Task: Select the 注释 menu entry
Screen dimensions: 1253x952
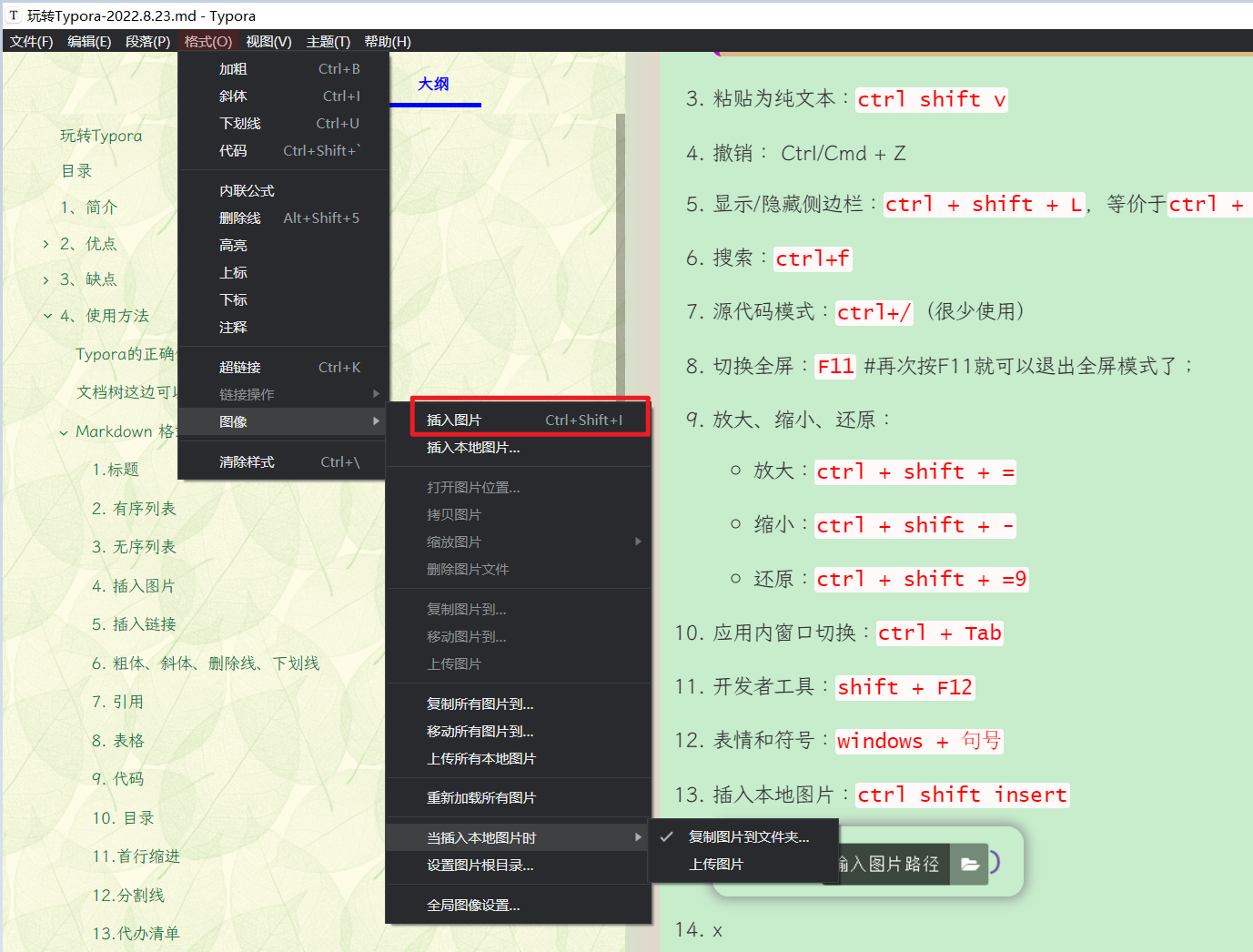Action: pos(283,328)
